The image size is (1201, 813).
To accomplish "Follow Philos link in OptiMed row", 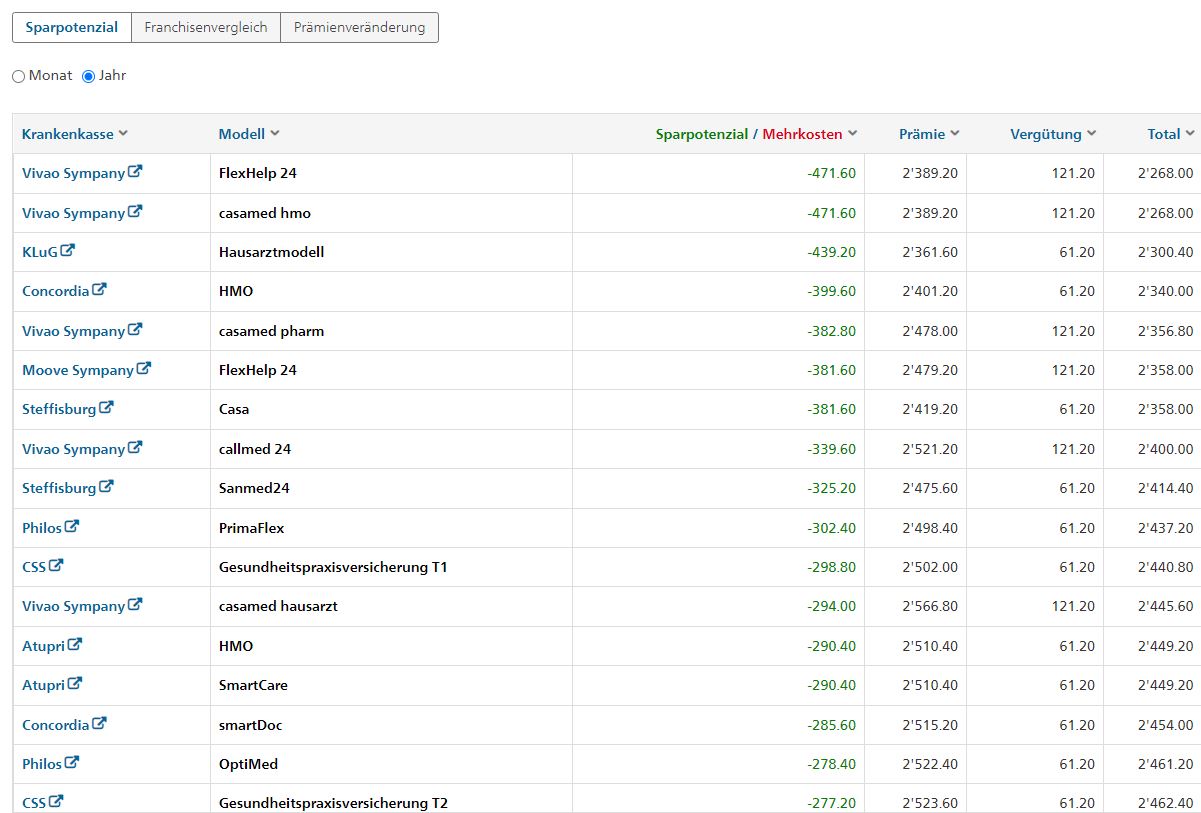I will click(x=42, y=763).
